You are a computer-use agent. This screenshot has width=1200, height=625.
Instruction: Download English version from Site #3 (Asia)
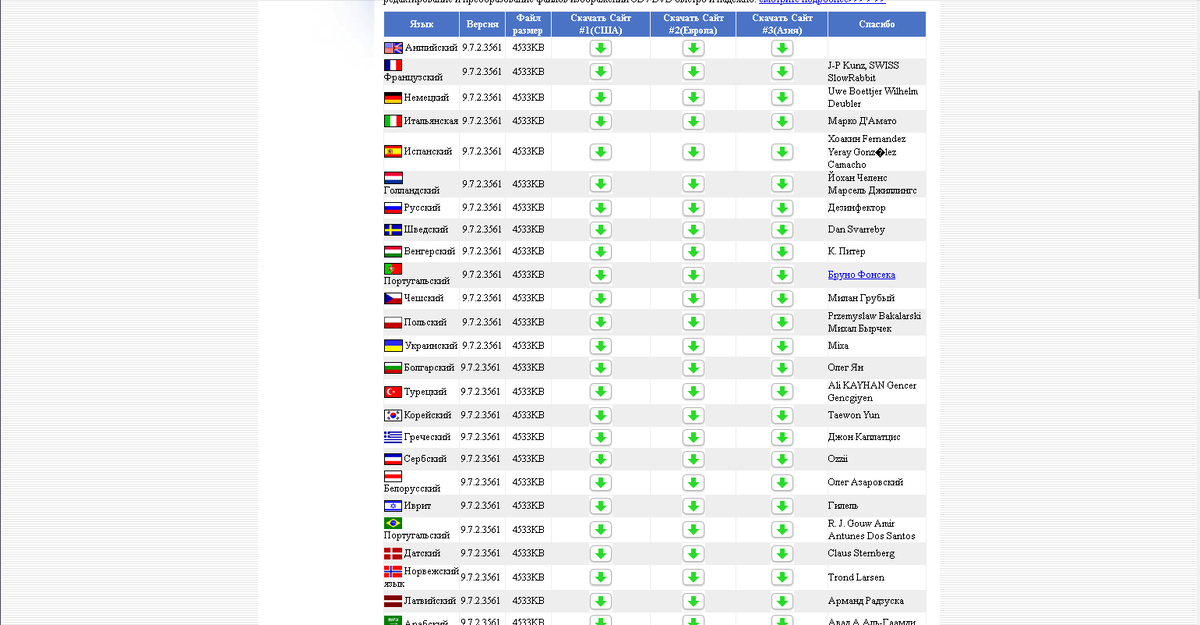[x=782, y=48]
